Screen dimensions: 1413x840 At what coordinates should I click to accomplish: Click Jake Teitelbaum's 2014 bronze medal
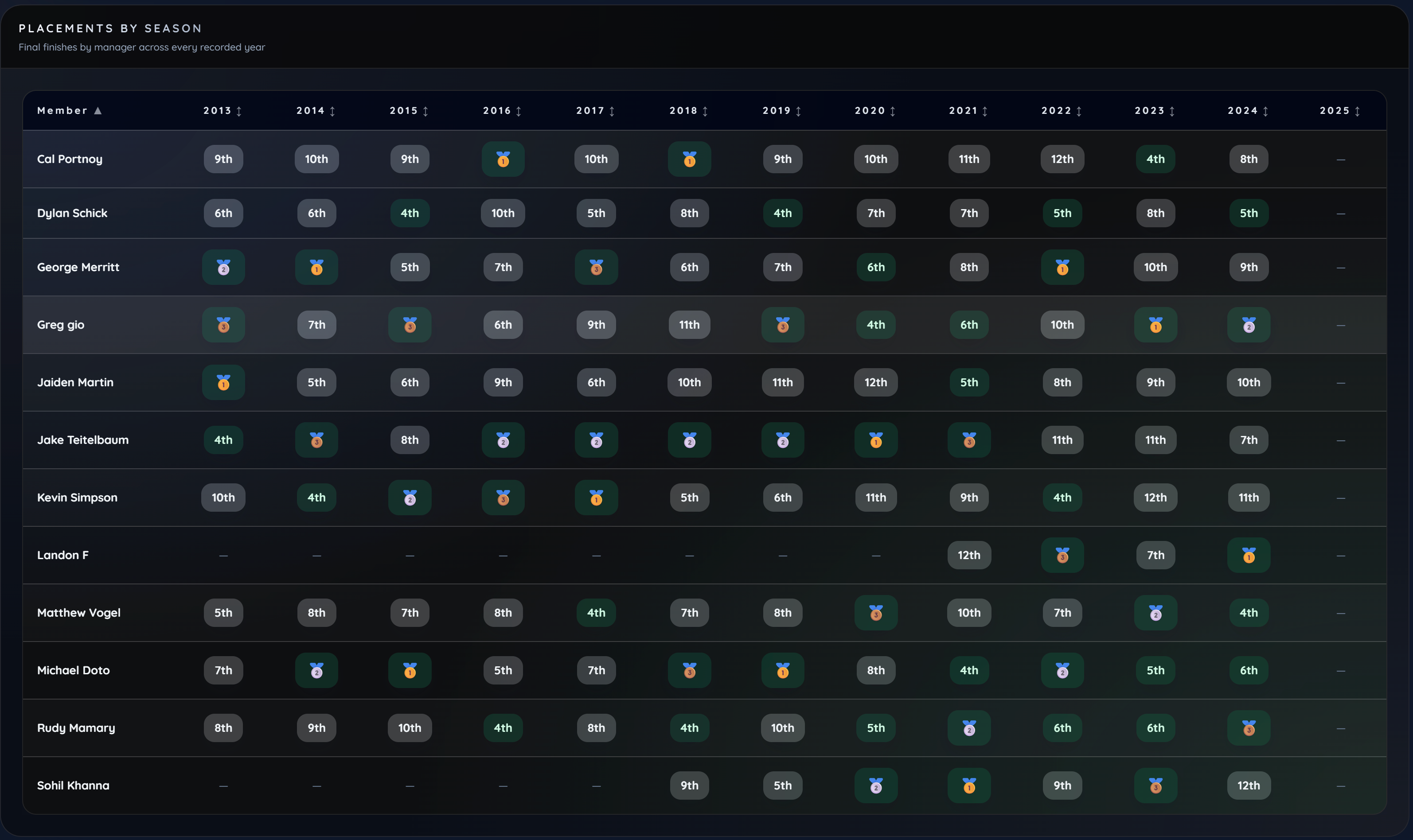click(316, 440)
